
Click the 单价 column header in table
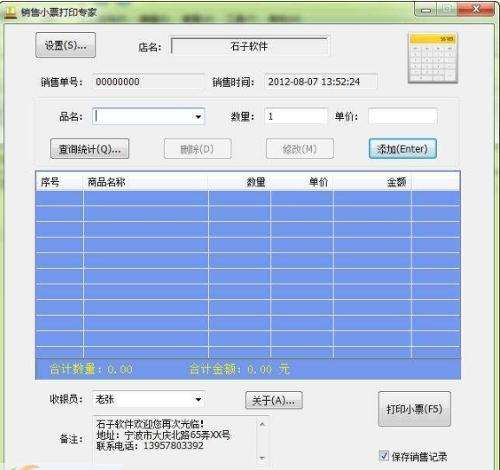pyautogui.click(x=302, y=182)
